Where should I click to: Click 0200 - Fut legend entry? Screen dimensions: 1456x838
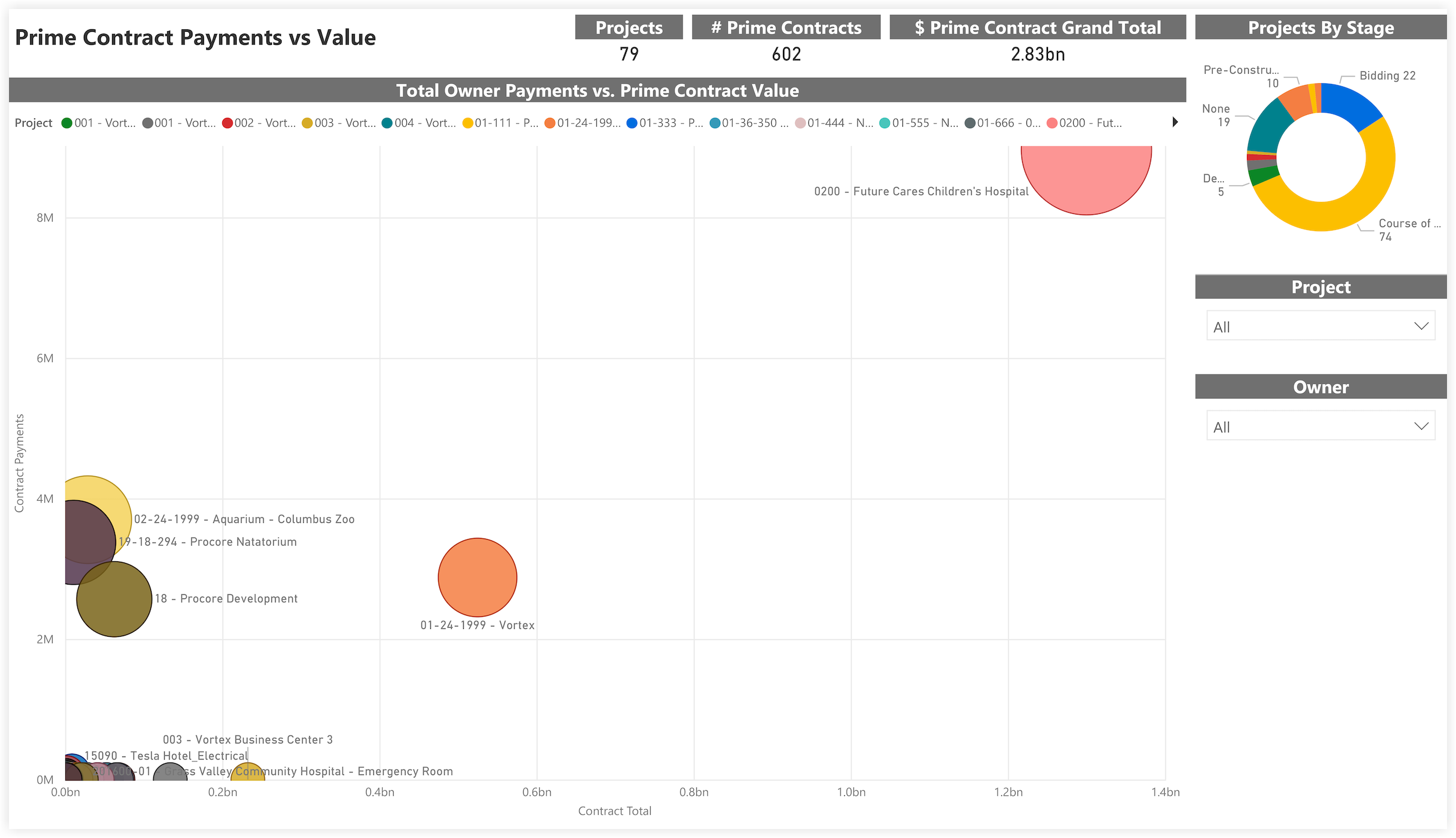pos(1085,123)
